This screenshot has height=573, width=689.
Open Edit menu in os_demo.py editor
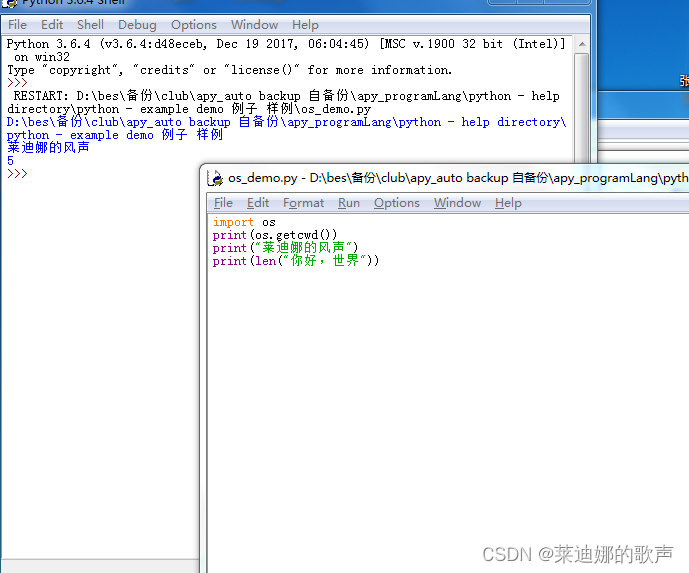[257, 203]
